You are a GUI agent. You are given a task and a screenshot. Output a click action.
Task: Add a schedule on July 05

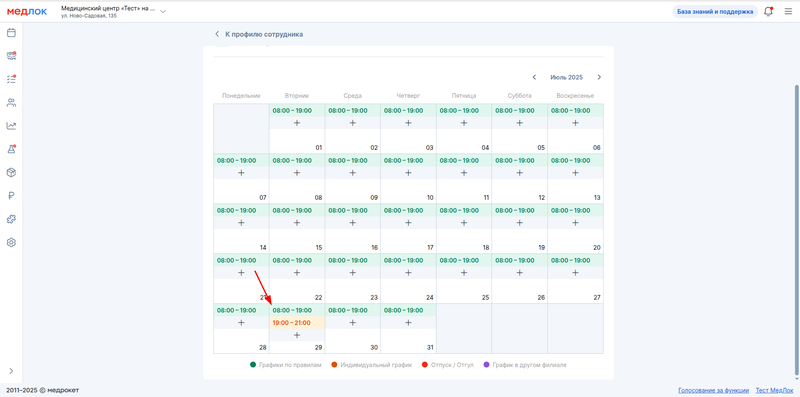pyautogui.click(x=519, y=123)
